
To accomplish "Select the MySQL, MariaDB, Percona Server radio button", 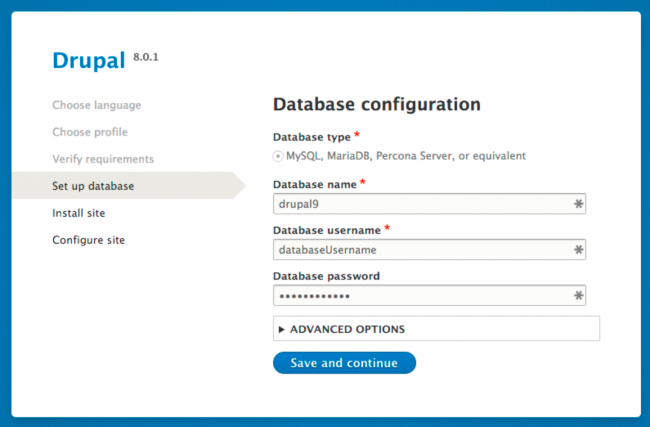I will point(278,156).
